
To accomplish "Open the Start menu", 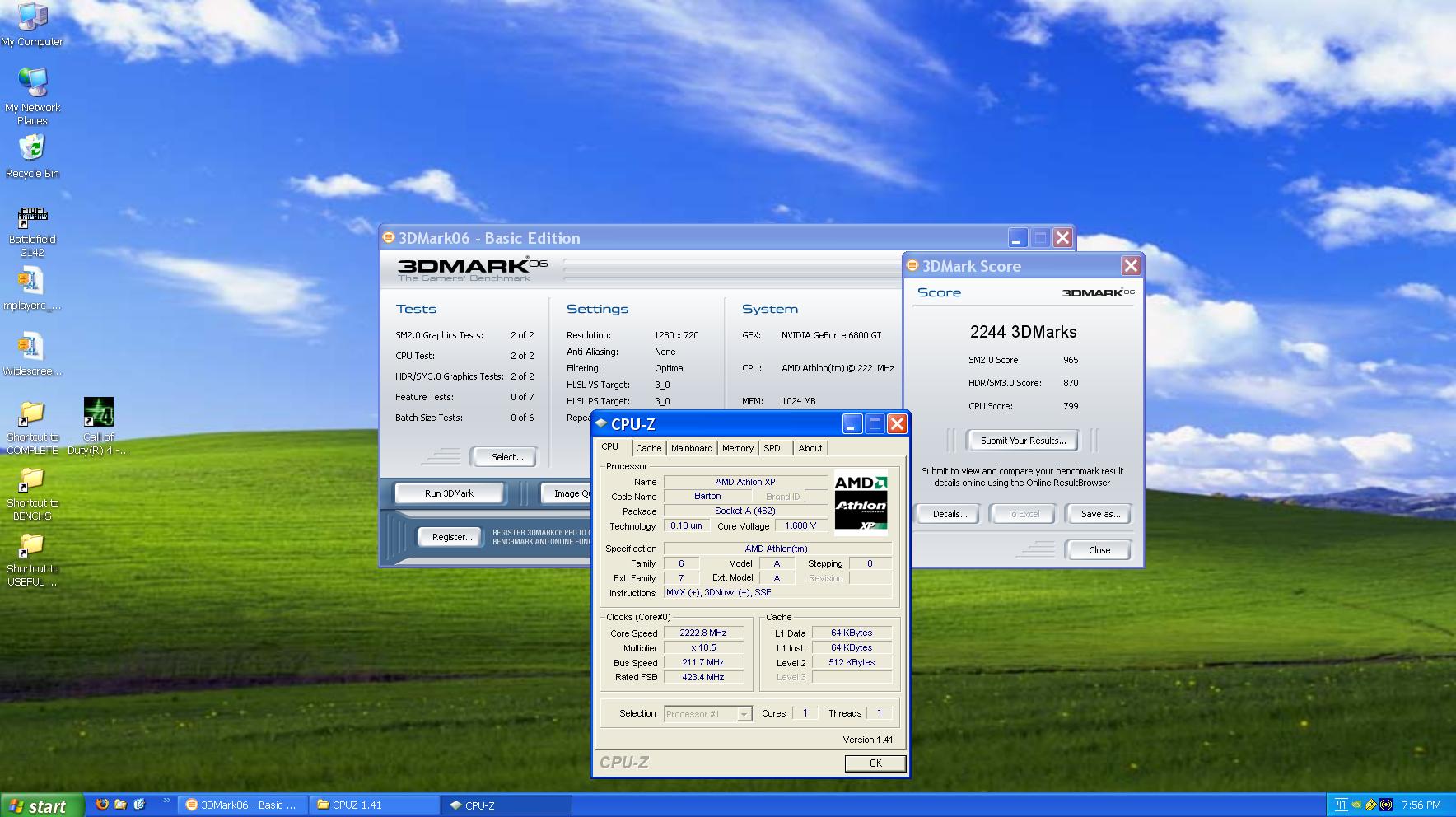I will [42, 805].
